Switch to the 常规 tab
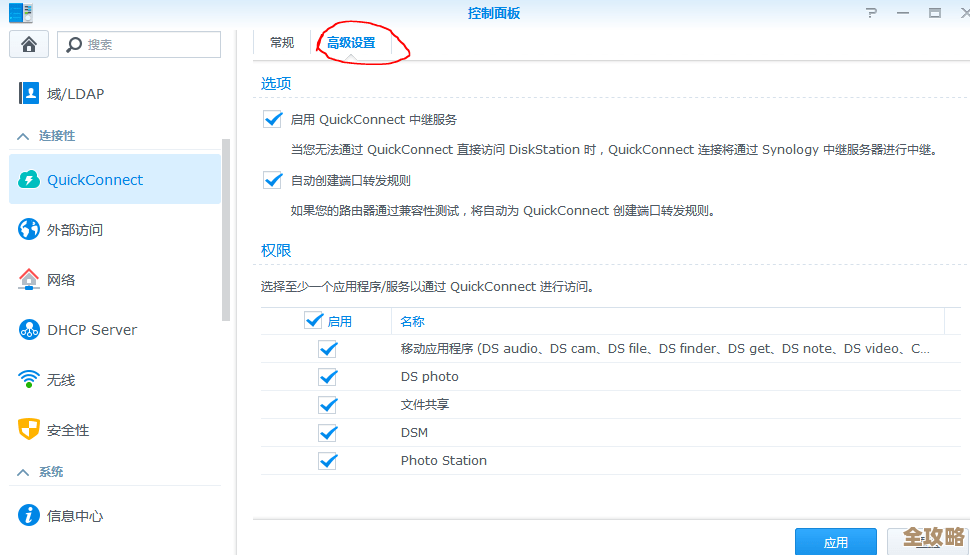 (x=282, y=43)
